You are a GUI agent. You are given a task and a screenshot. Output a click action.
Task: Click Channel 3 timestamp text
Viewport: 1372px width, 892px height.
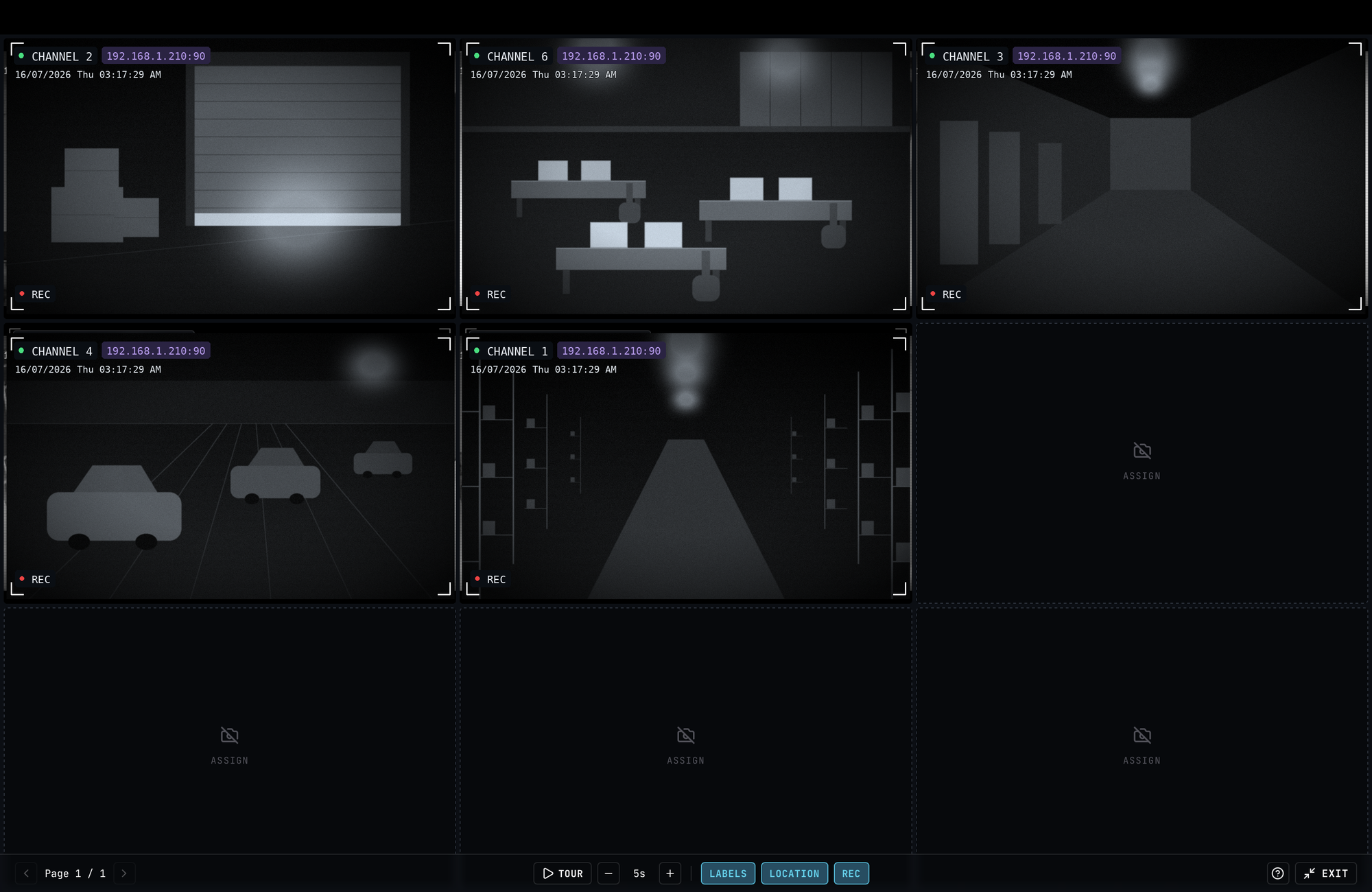click(x=999, y=75)
